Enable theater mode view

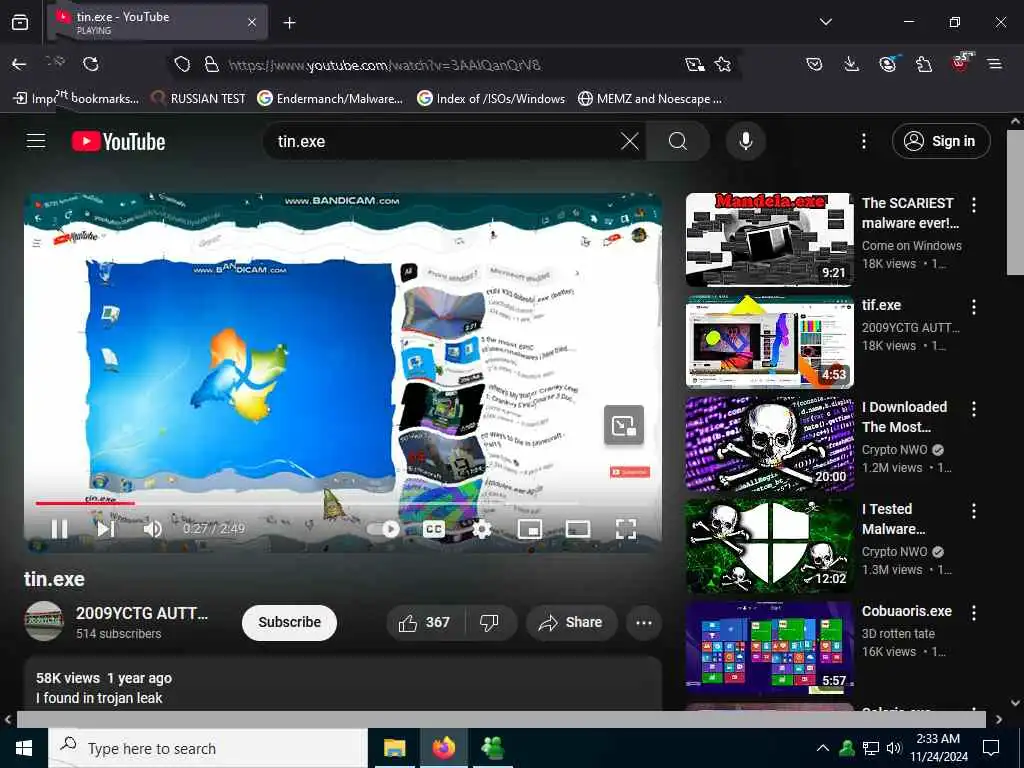pos(578,529)
